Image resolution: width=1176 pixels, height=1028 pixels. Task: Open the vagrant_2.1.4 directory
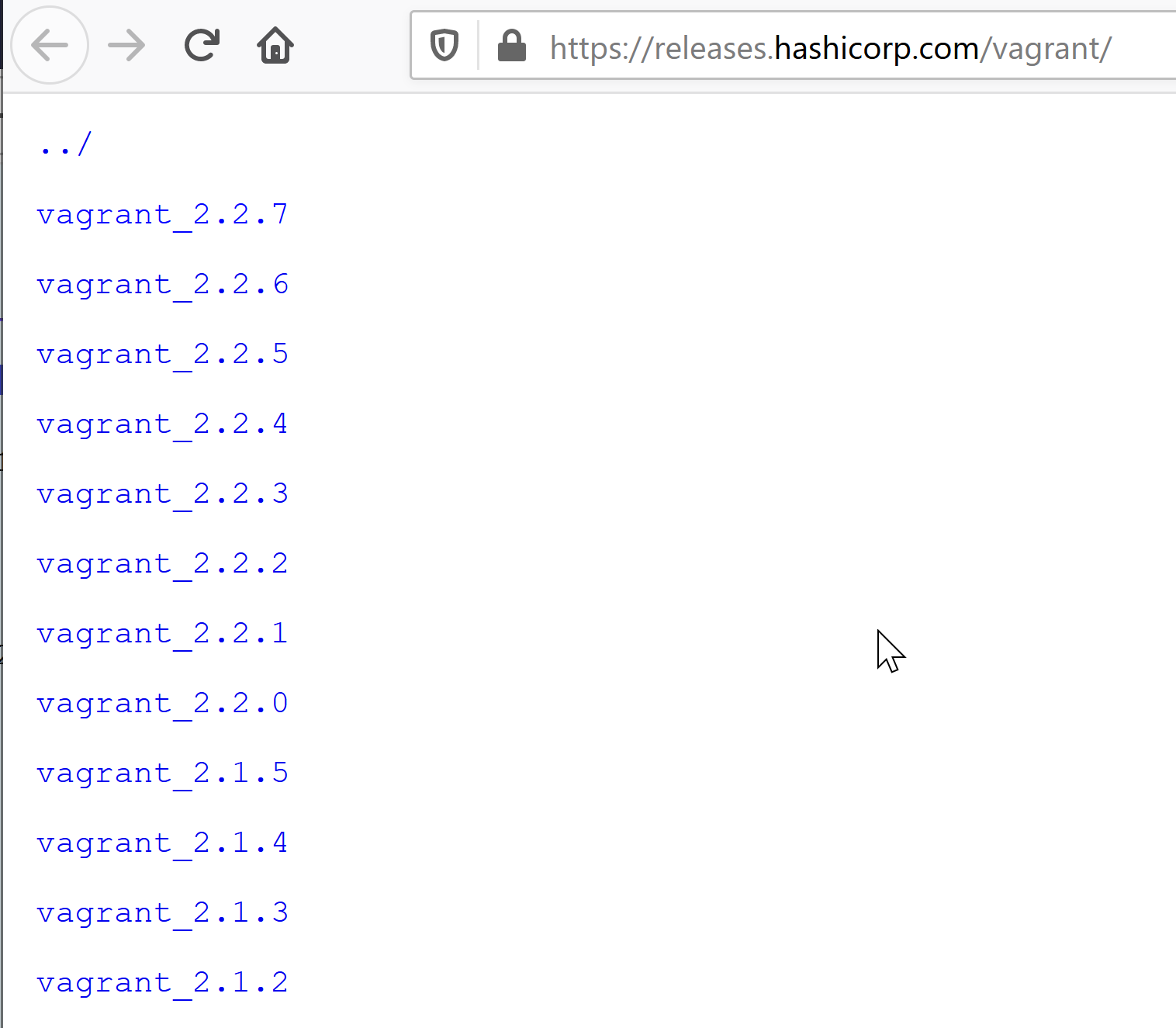(162, 843)
